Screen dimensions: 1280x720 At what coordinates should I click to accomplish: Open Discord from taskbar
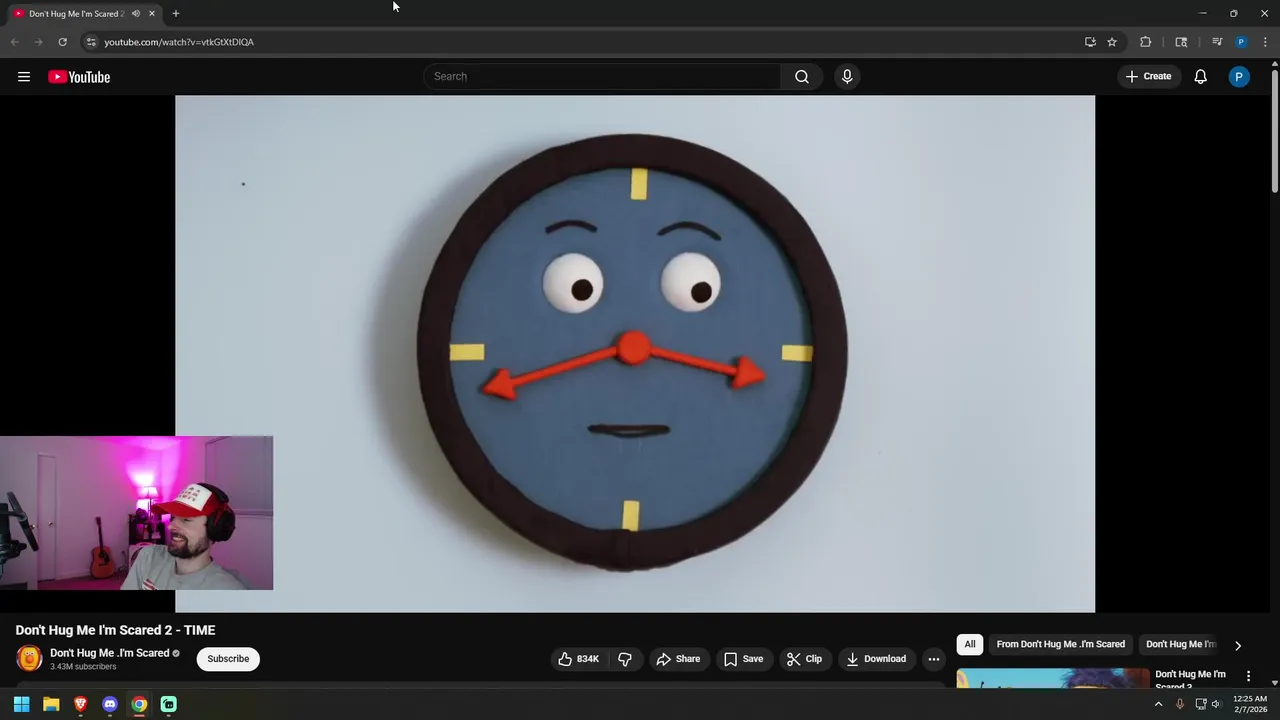pyautogui.click(x=110, y=704)
